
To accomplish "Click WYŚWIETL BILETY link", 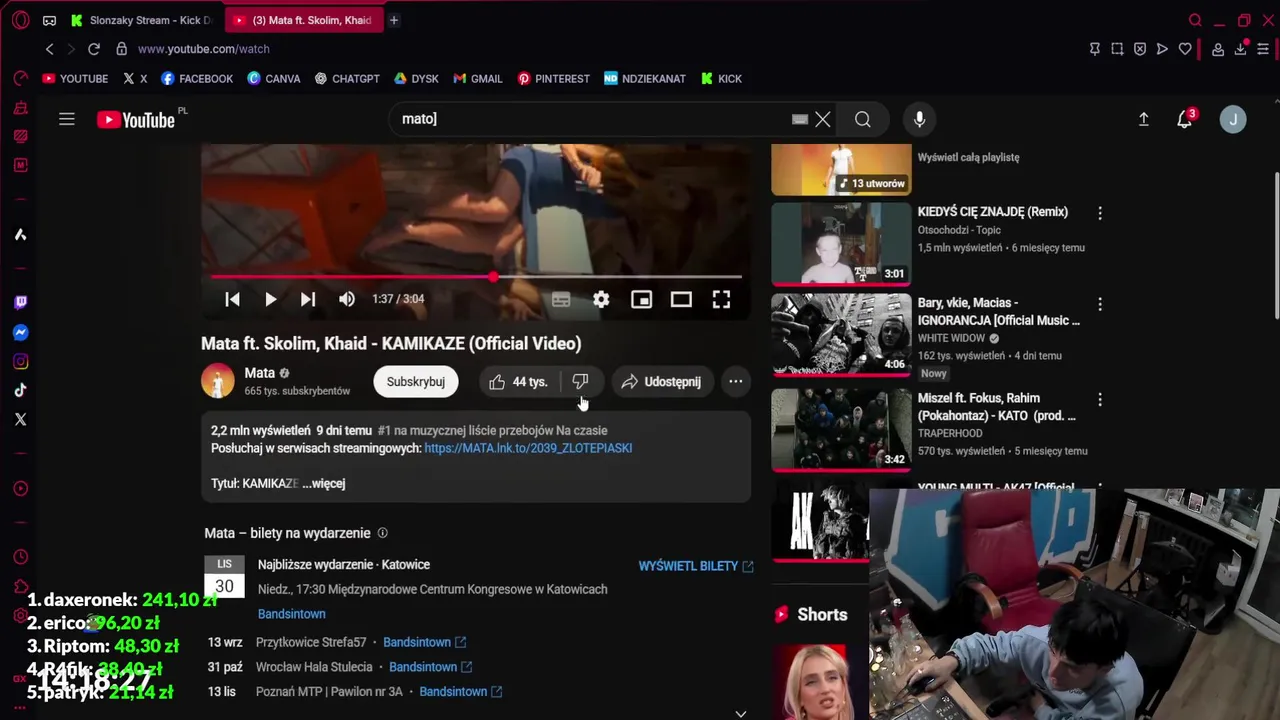I will point(696,566).
